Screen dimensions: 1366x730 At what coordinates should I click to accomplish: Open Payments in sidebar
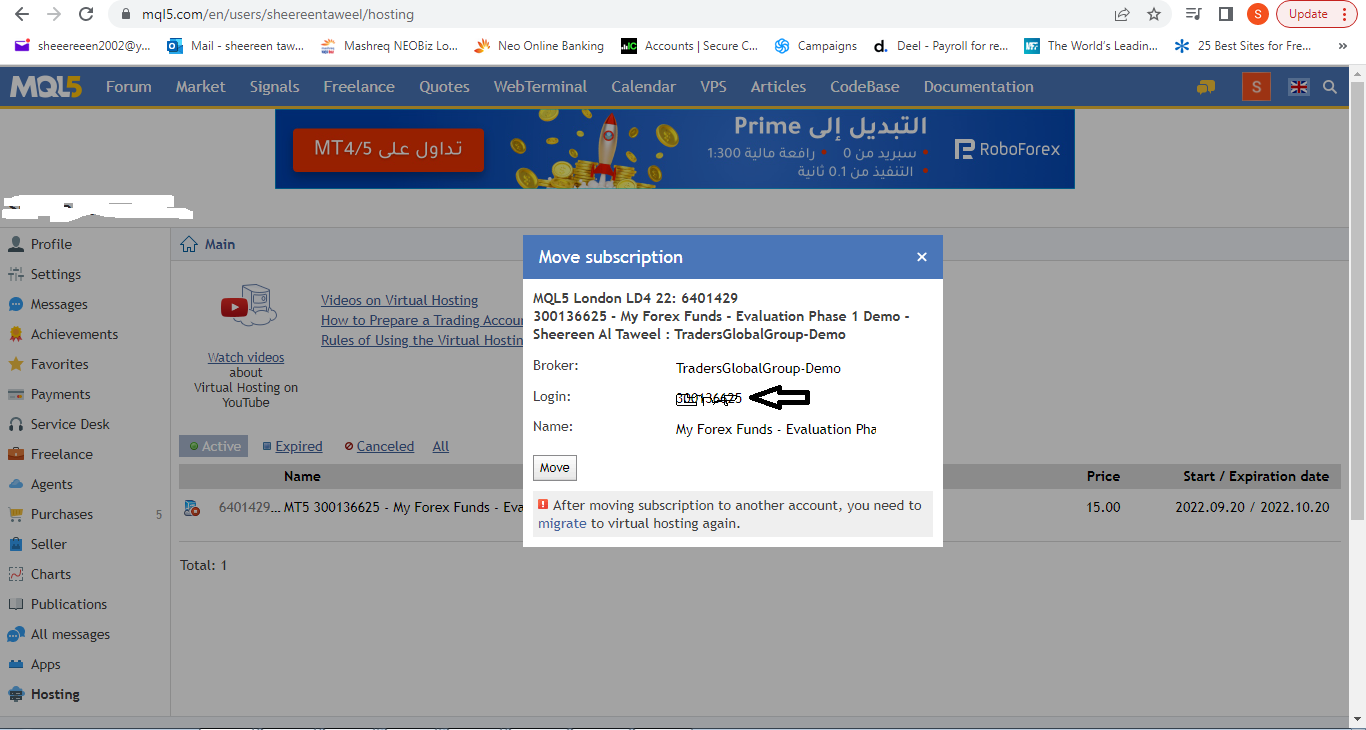pyautogui.click(x=60, y=394)
